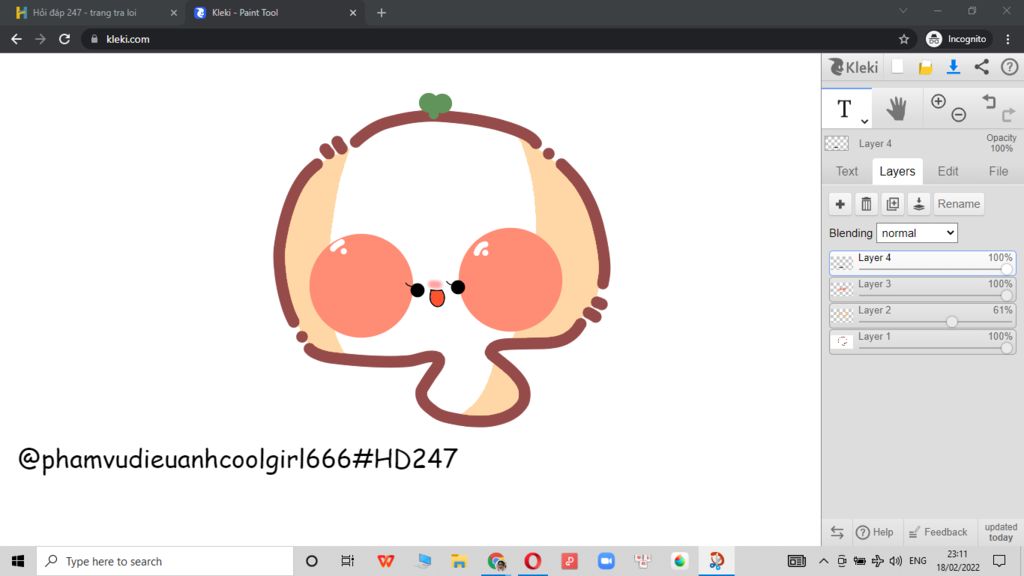Show hidden system tray icons
The image size is (1024, 576).
[x=824, y=561]
